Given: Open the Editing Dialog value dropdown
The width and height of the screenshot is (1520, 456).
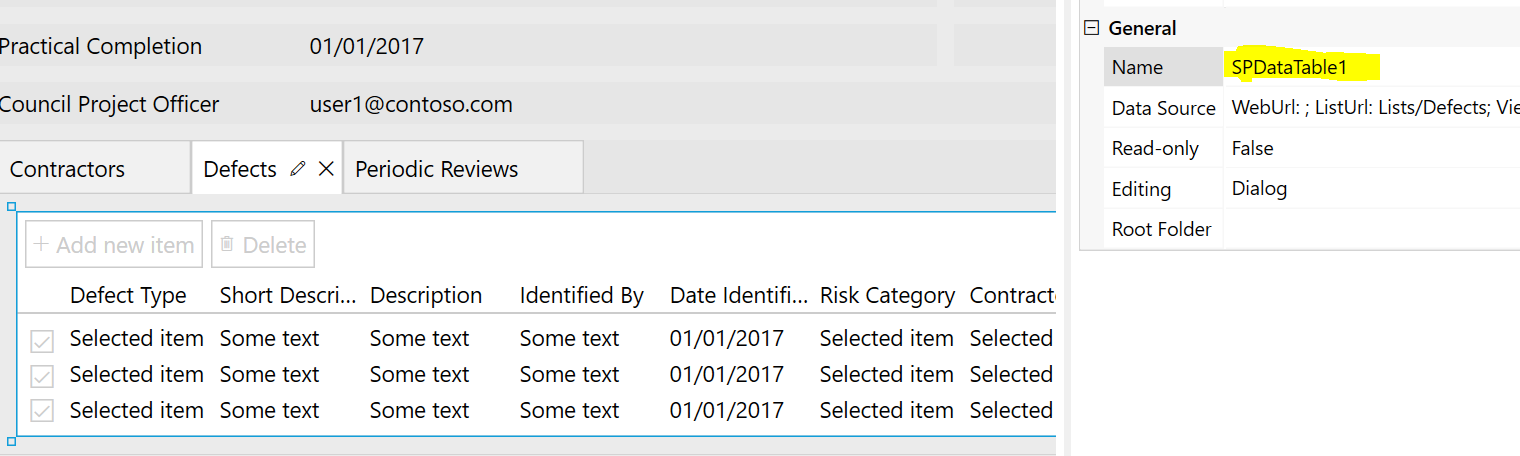Looking at the screenshot, I should [x=1370, y=188].
